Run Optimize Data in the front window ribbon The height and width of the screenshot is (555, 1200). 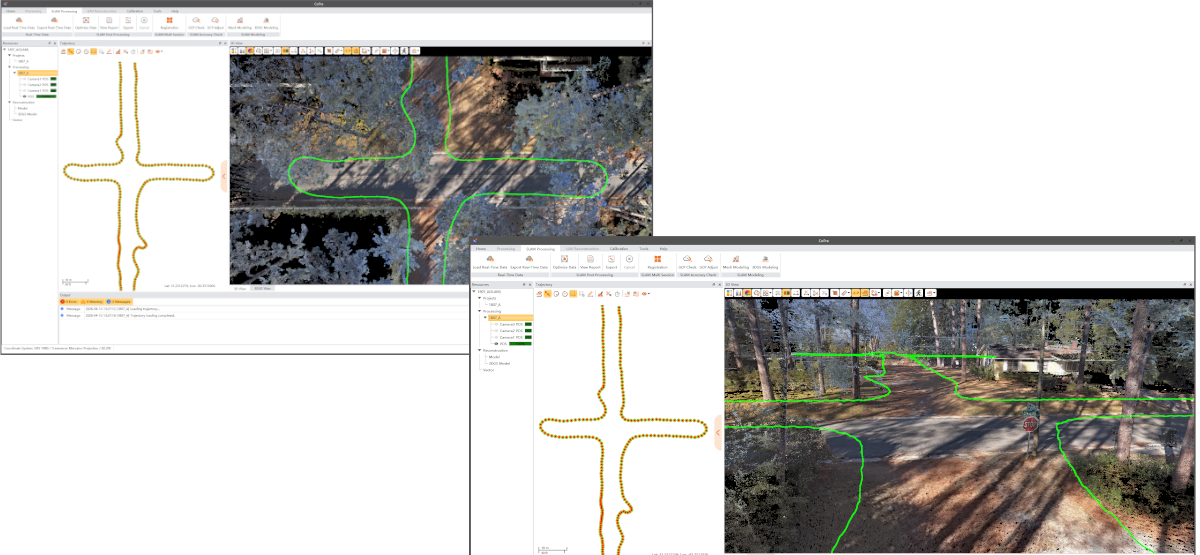click(565, 262)
